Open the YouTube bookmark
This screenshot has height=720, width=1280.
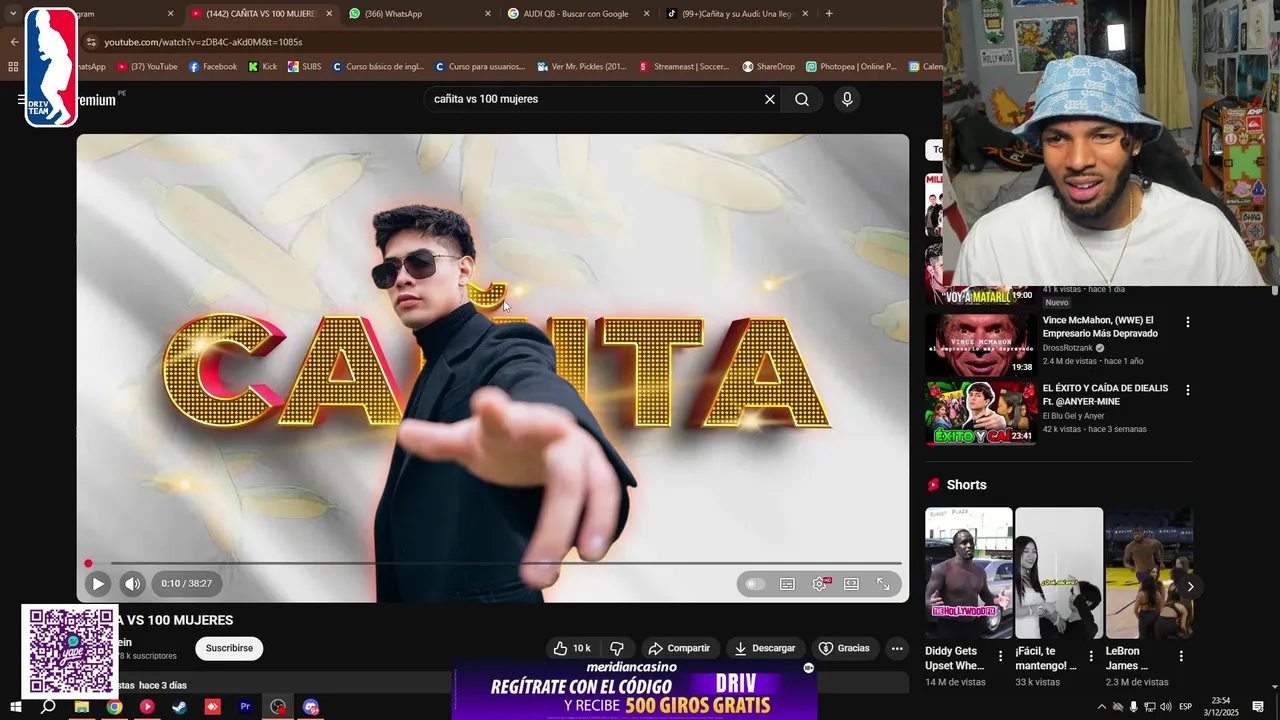[147, 67]
